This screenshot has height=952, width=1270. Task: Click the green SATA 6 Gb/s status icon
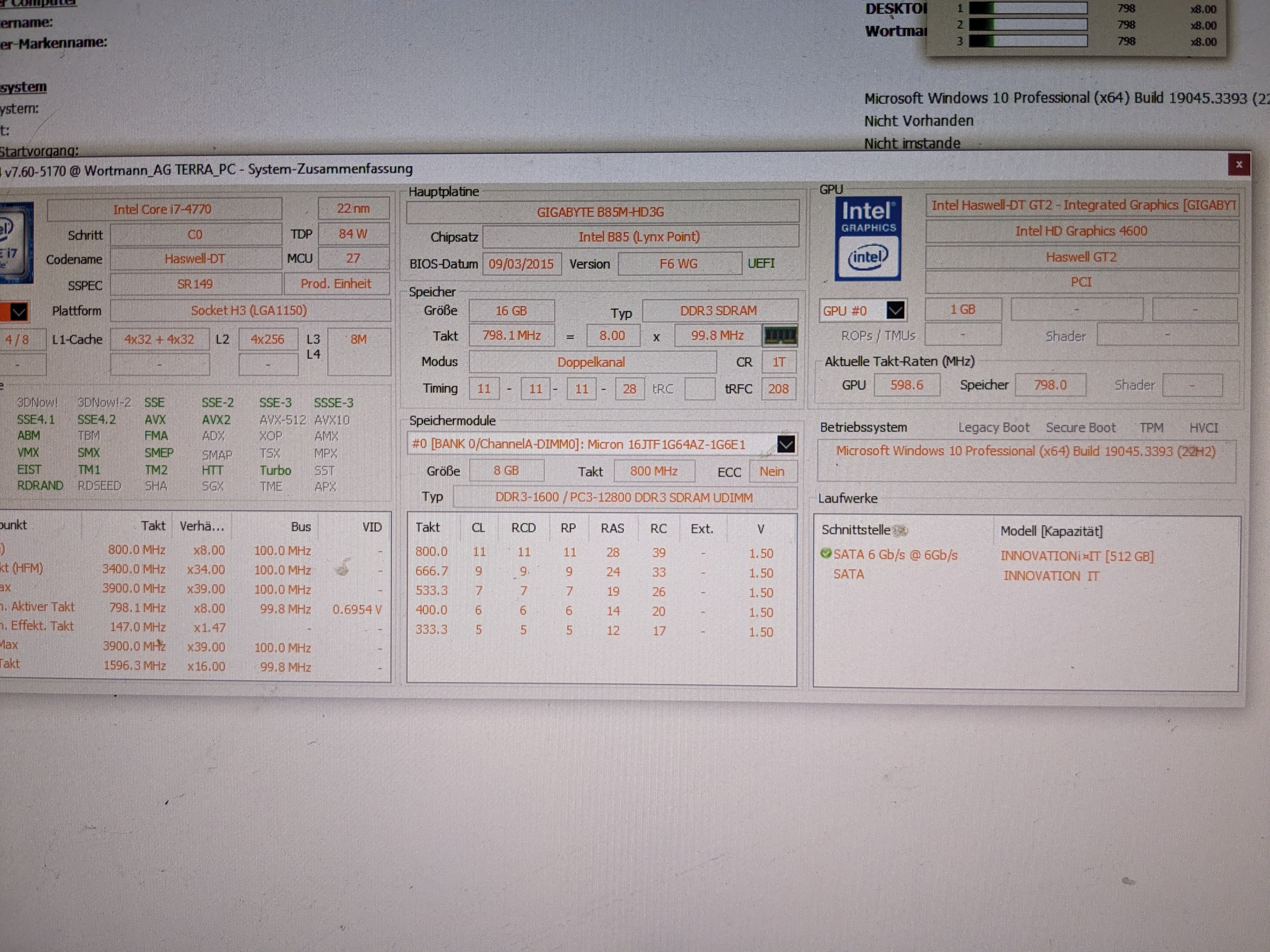point(825,554)
